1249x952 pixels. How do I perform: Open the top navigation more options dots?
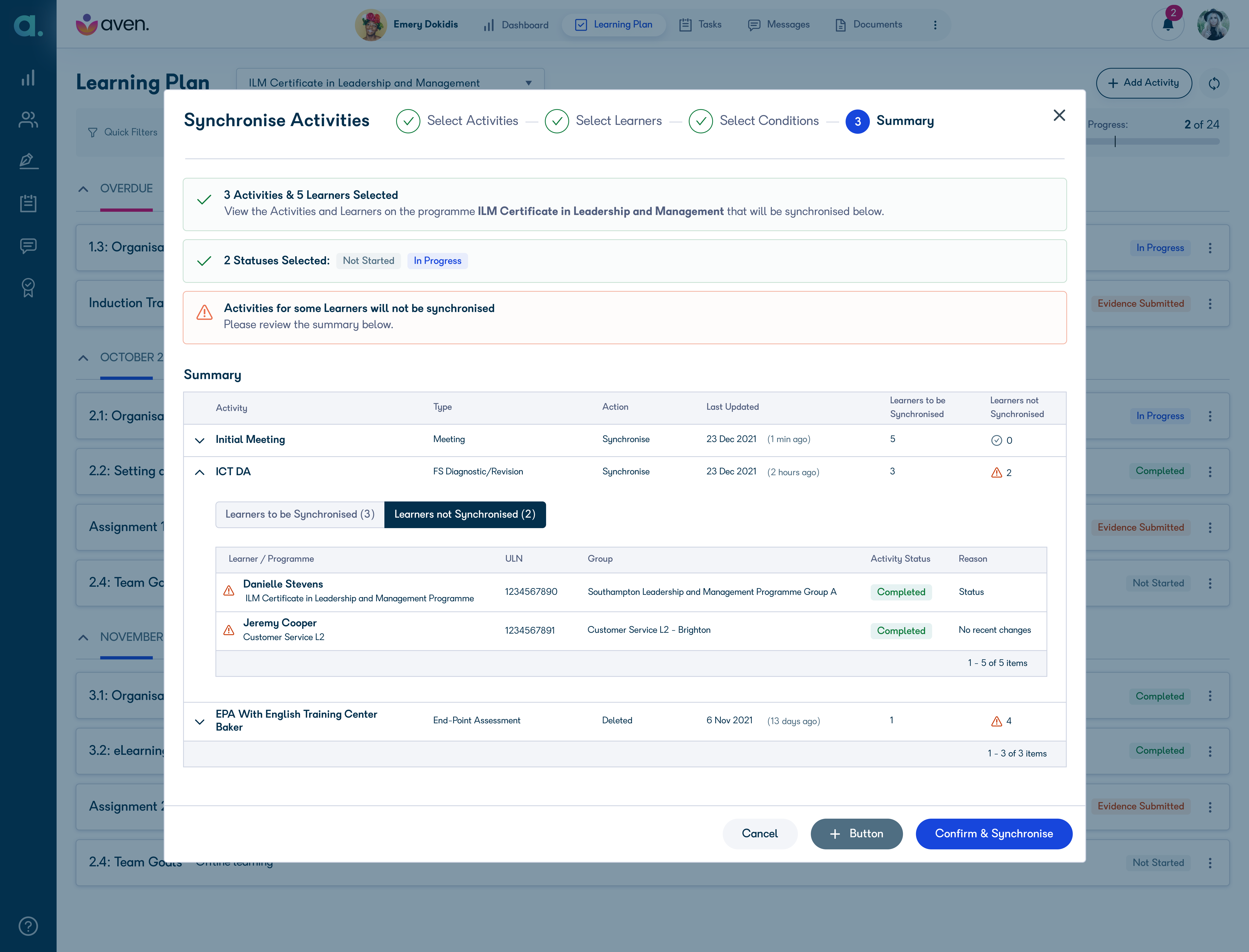point(935,25)
